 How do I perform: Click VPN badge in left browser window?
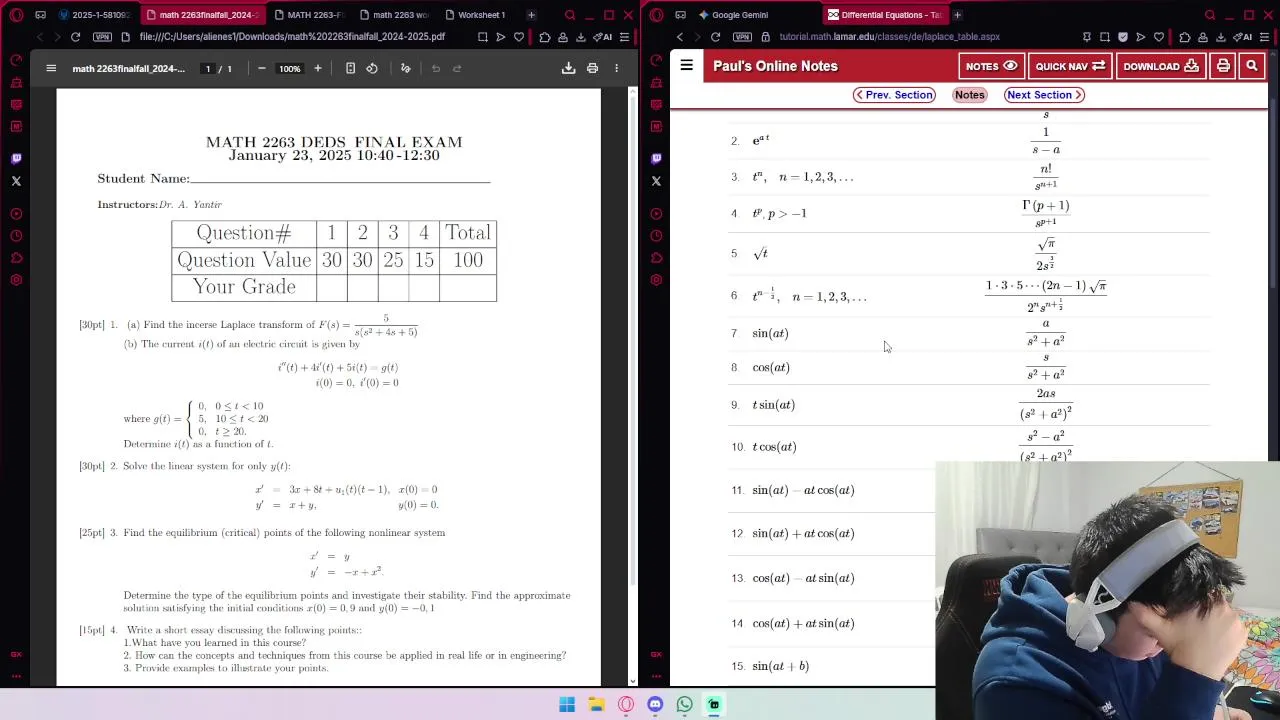[x=103, y=37]
